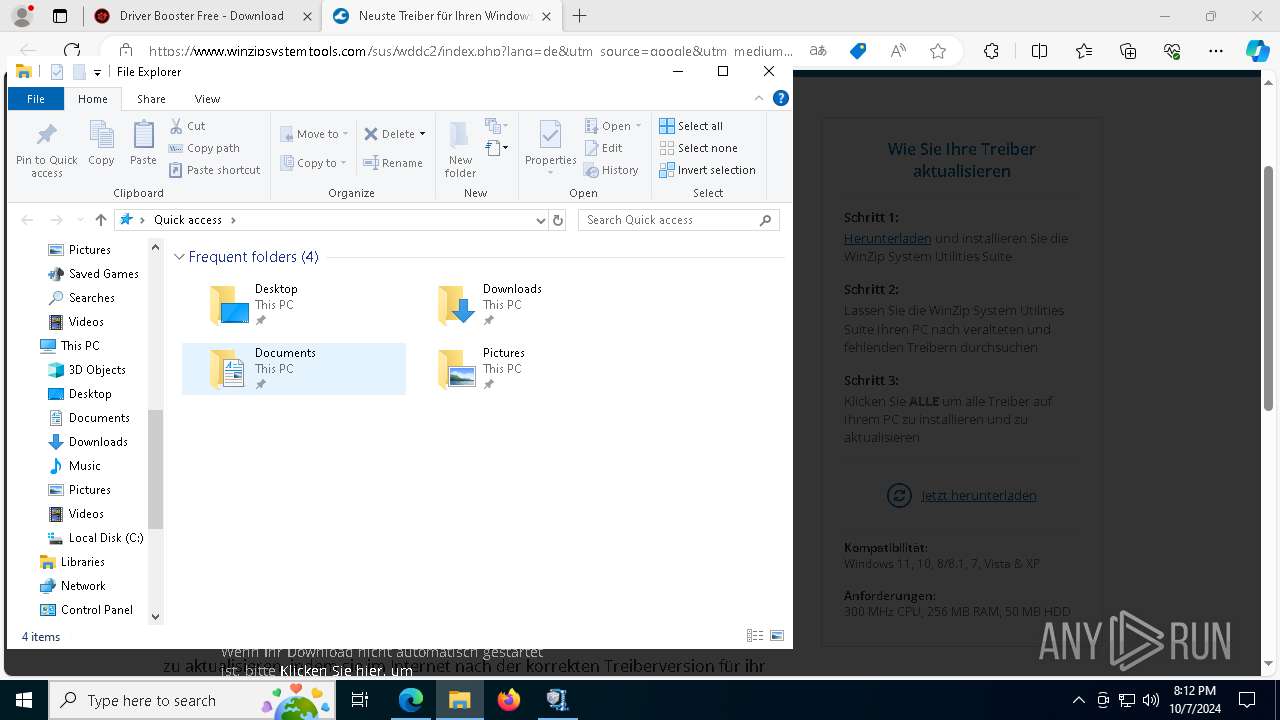Refresh the Quick access address bar
This screenshot has height=720, width=1280.
[558, 220]
